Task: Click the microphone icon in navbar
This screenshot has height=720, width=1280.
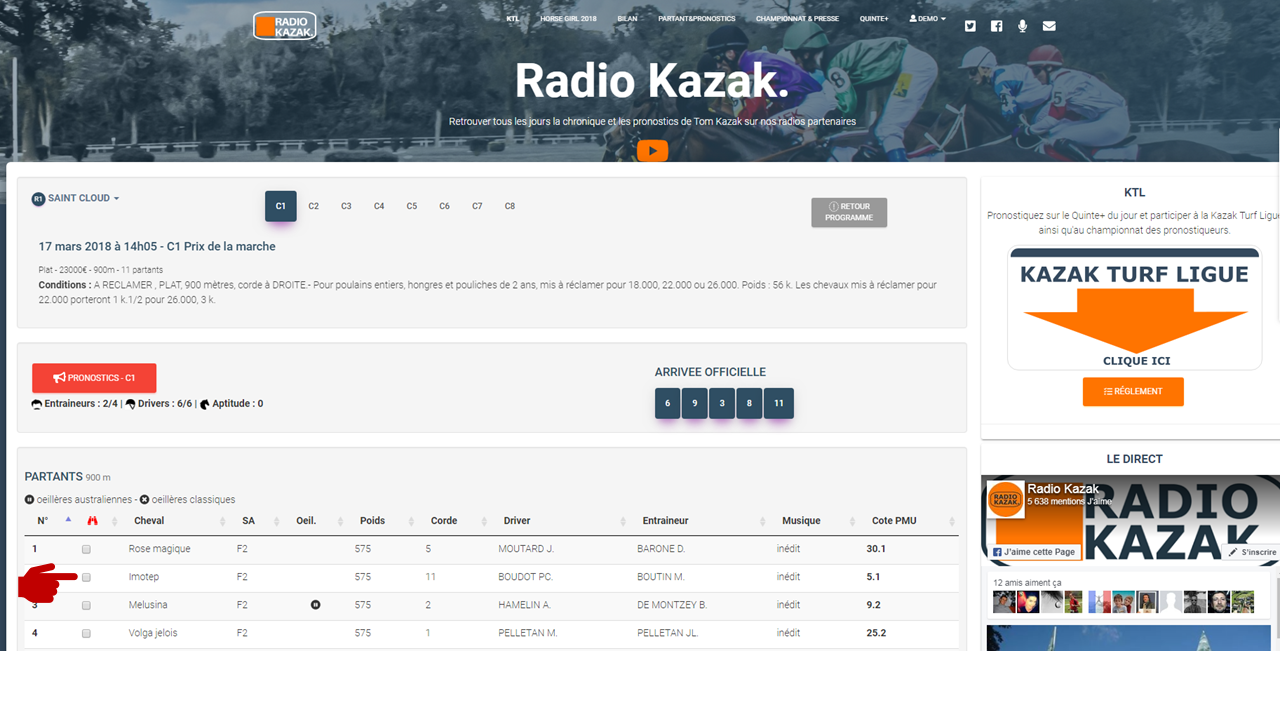Action: [x=1022, y=26]
